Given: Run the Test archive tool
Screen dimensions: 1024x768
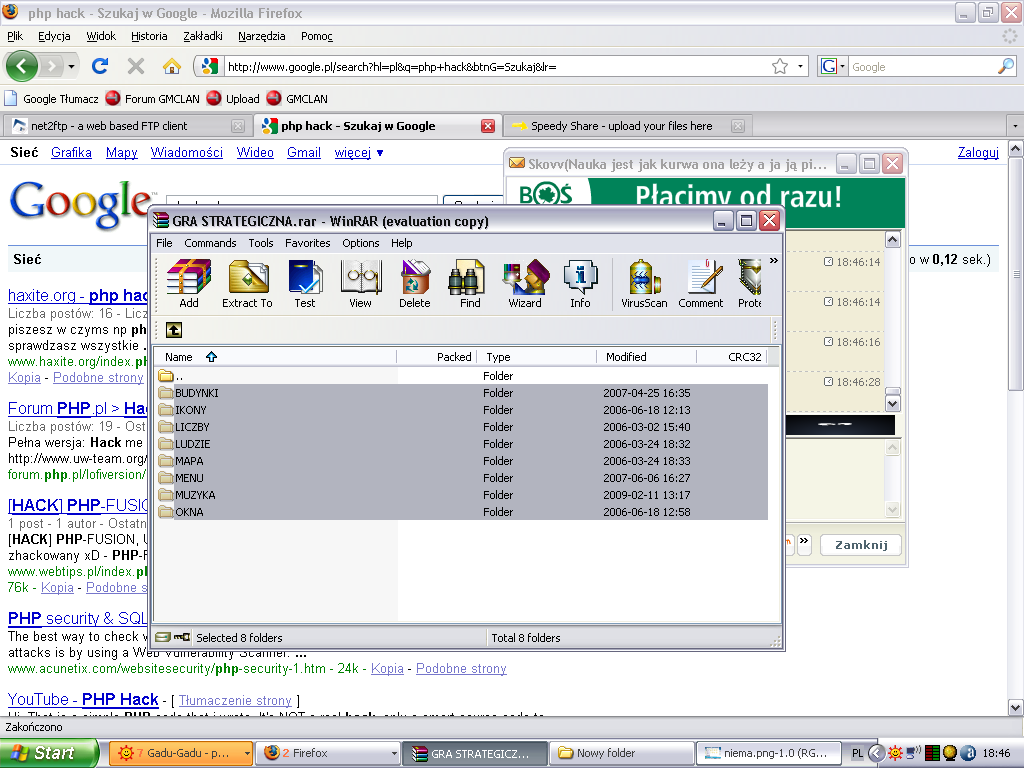Looking at the screenshot, I should coord(304,282).
